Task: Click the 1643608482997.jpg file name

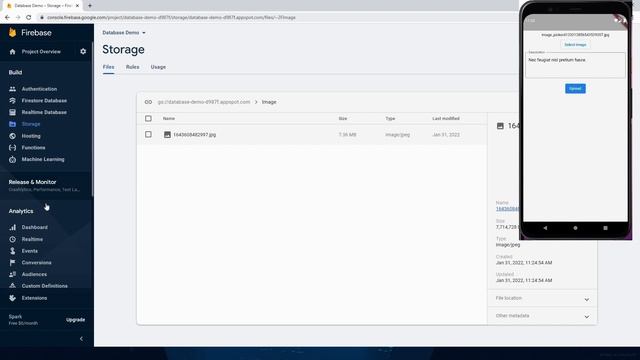Action: coord(195,134)
